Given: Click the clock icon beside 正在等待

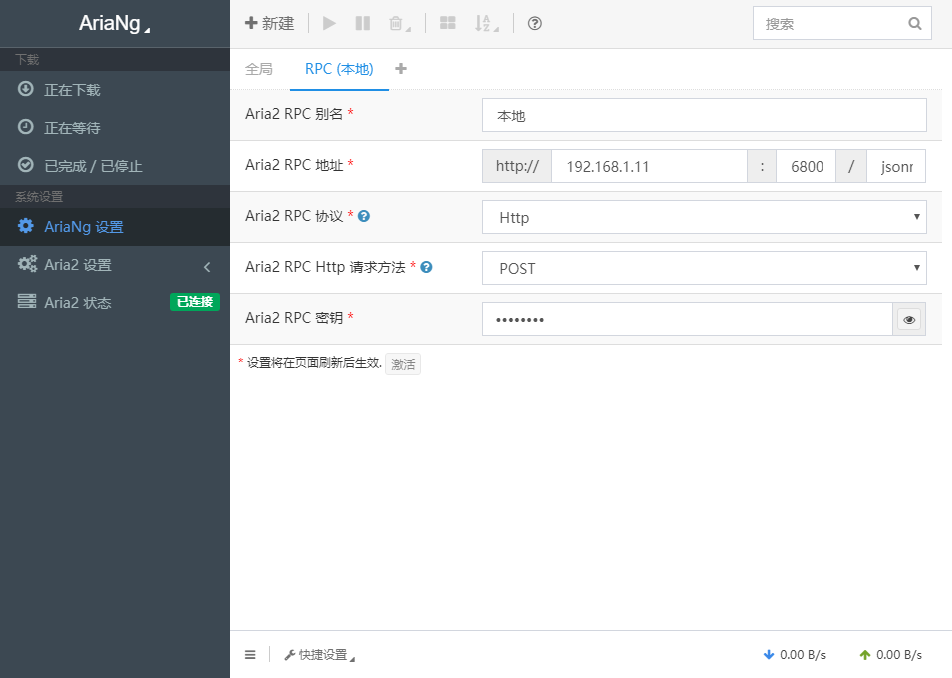Looking at the screenshot, I should click(x=26, y=127).
